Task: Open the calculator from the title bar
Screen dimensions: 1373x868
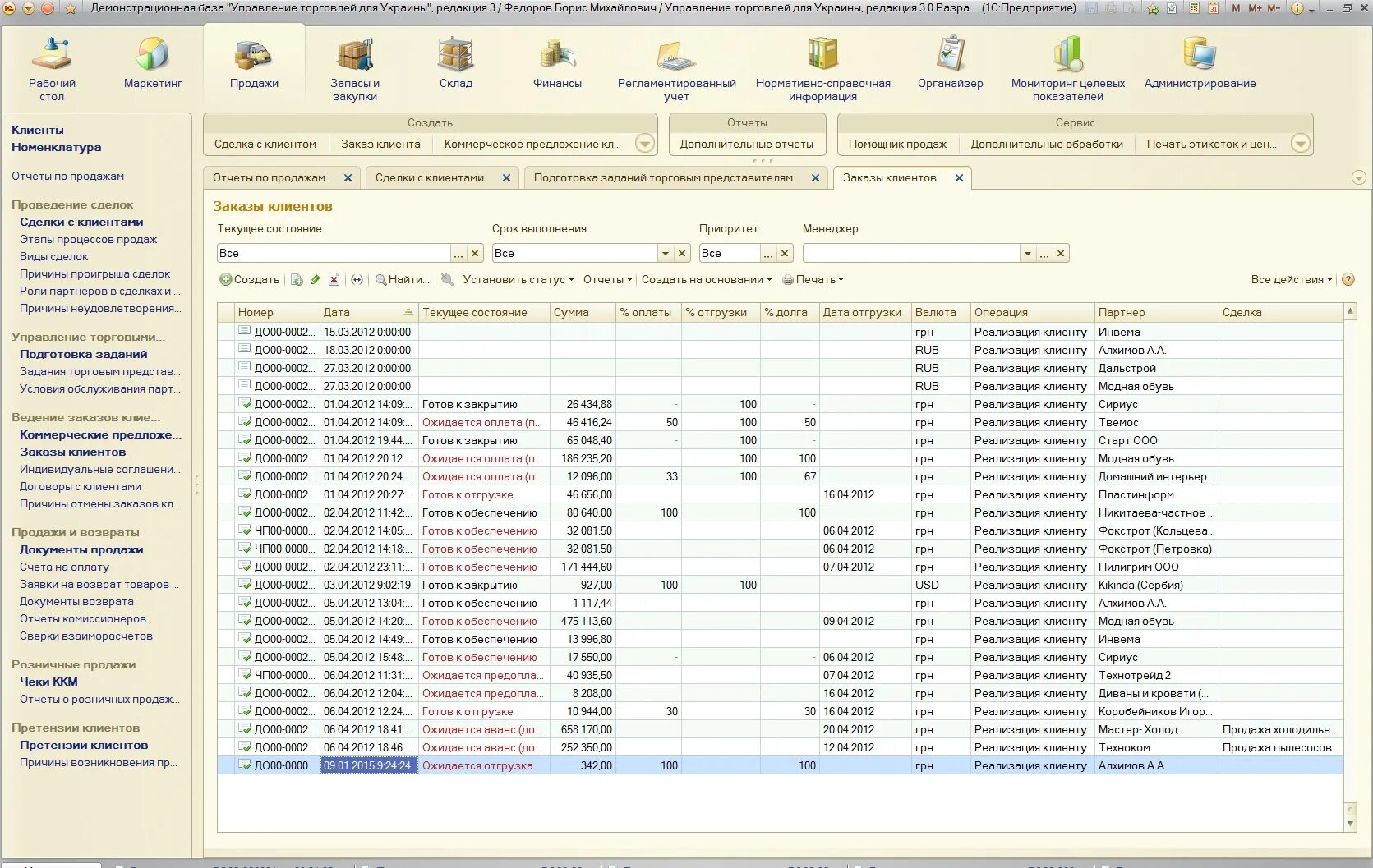Action: tap(1193, 8)
